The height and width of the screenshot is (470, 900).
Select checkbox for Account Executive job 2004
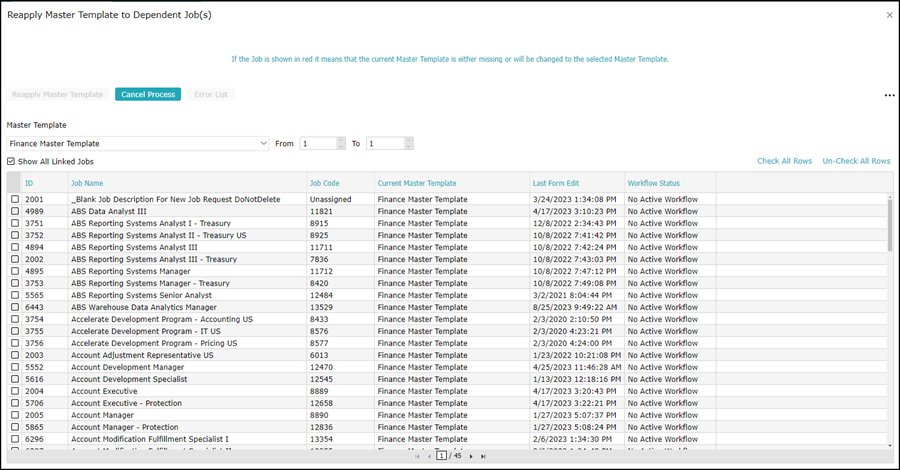15,391
